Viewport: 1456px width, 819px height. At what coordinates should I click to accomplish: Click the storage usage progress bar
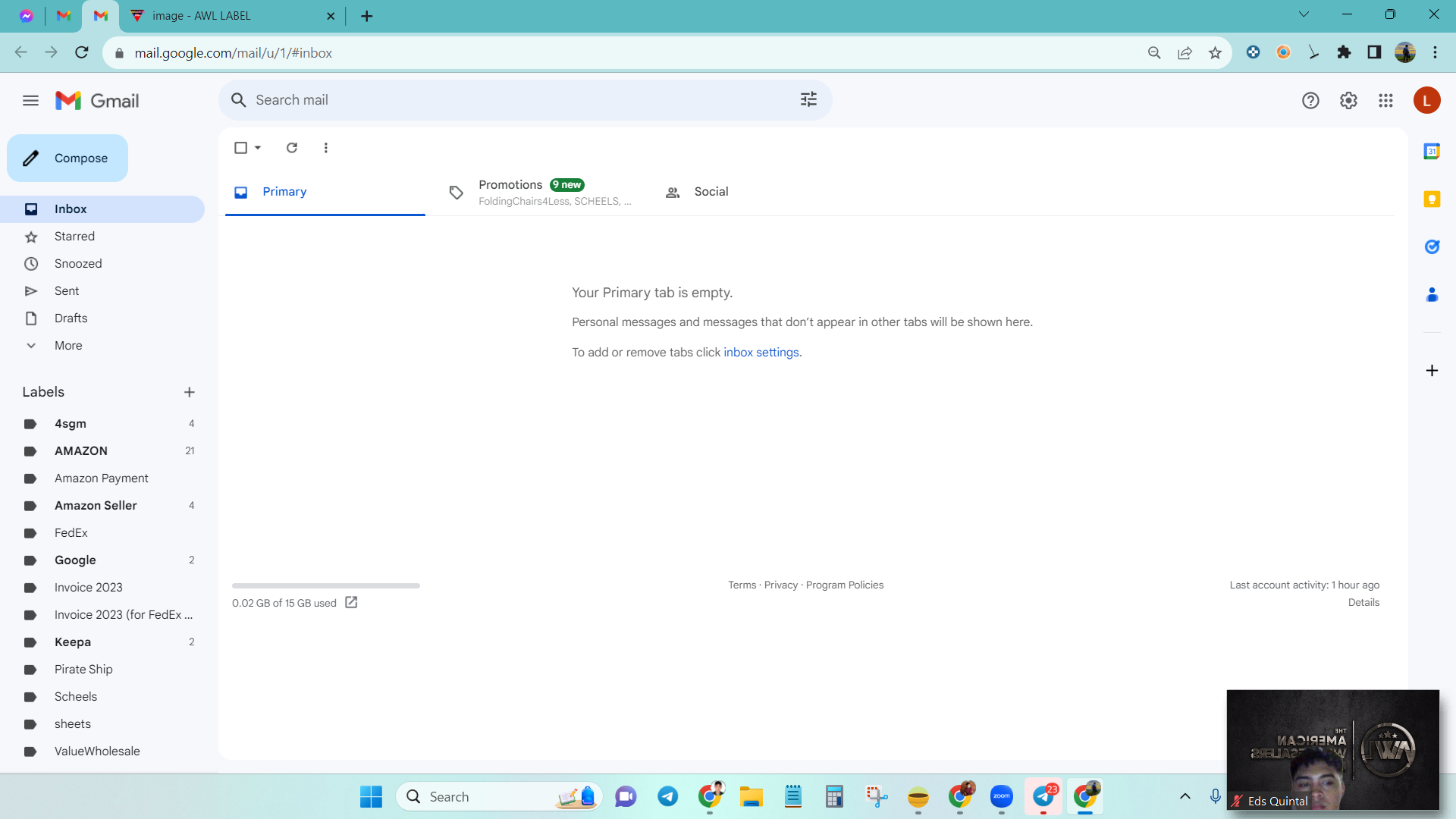(x=326, y=585)
